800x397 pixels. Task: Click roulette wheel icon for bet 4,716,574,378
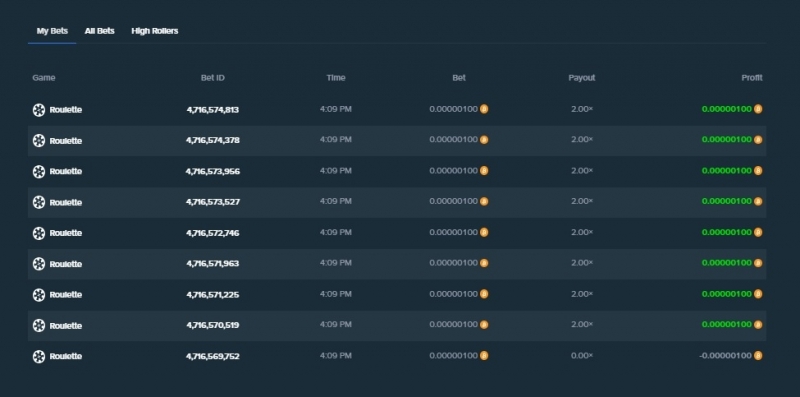[x=39, y=140]
